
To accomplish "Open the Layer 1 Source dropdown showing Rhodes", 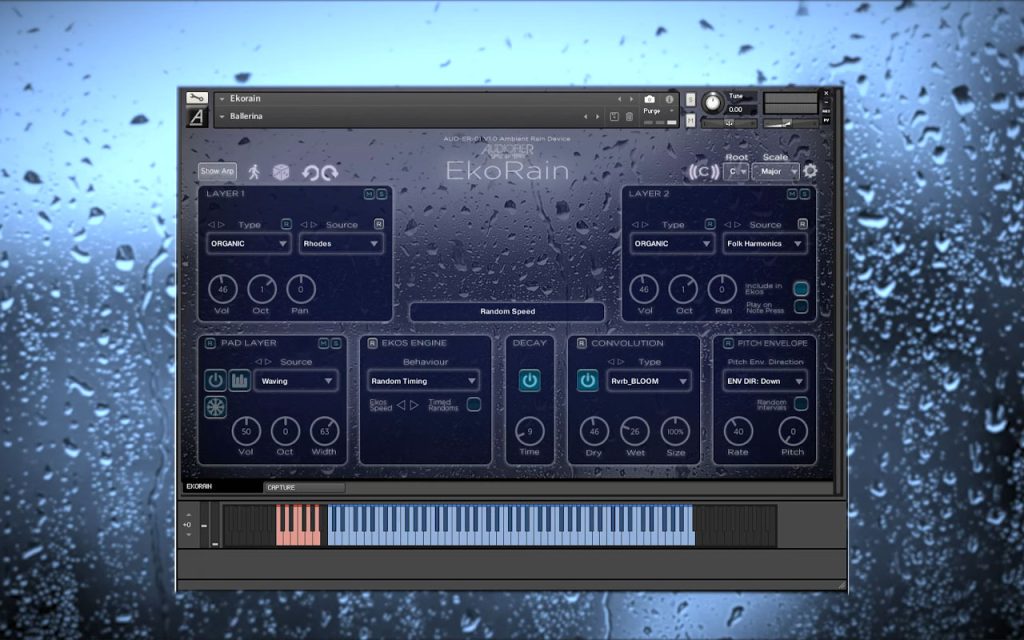I will click(x=341, y=244).
